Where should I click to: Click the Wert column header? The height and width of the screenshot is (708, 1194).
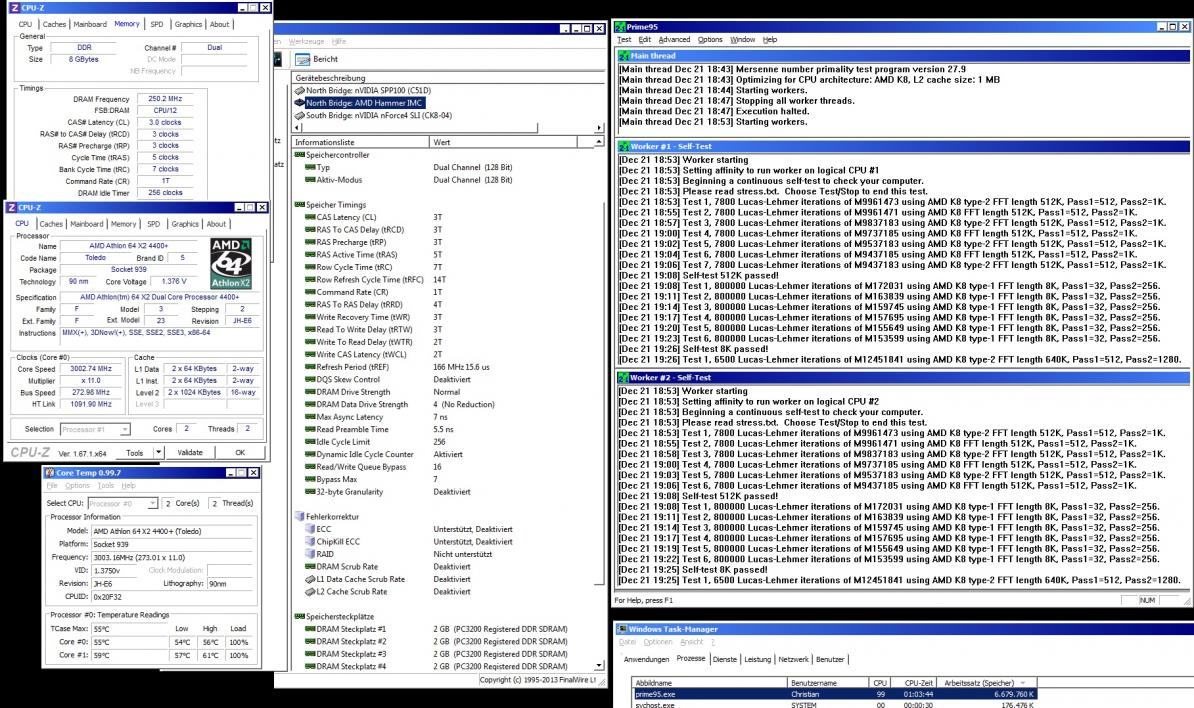coord(504,142)
